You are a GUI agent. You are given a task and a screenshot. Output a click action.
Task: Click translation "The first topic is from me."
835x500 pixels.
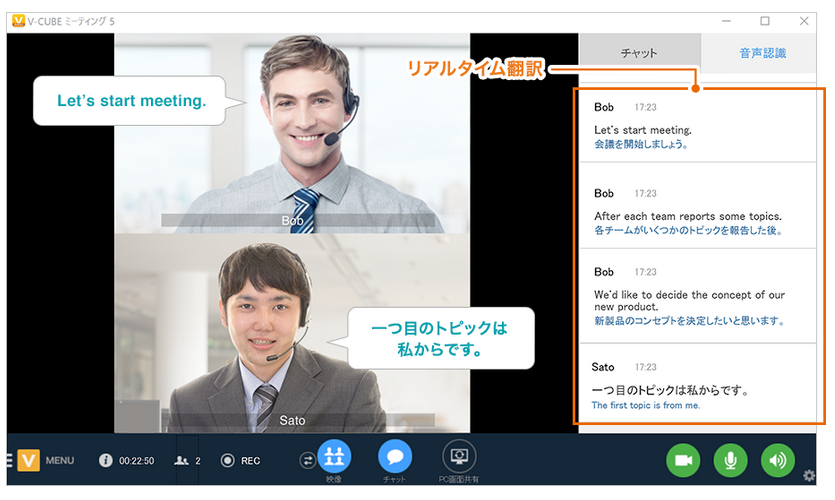[646, 406]
